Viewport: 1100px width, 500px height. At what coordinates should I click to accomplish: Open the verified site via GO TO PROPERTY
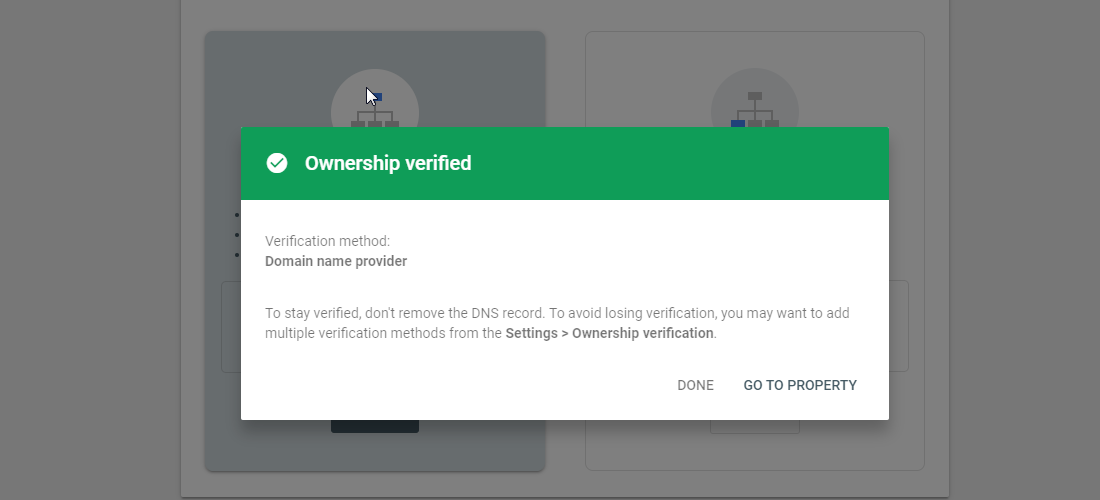(x=800, y=385)
